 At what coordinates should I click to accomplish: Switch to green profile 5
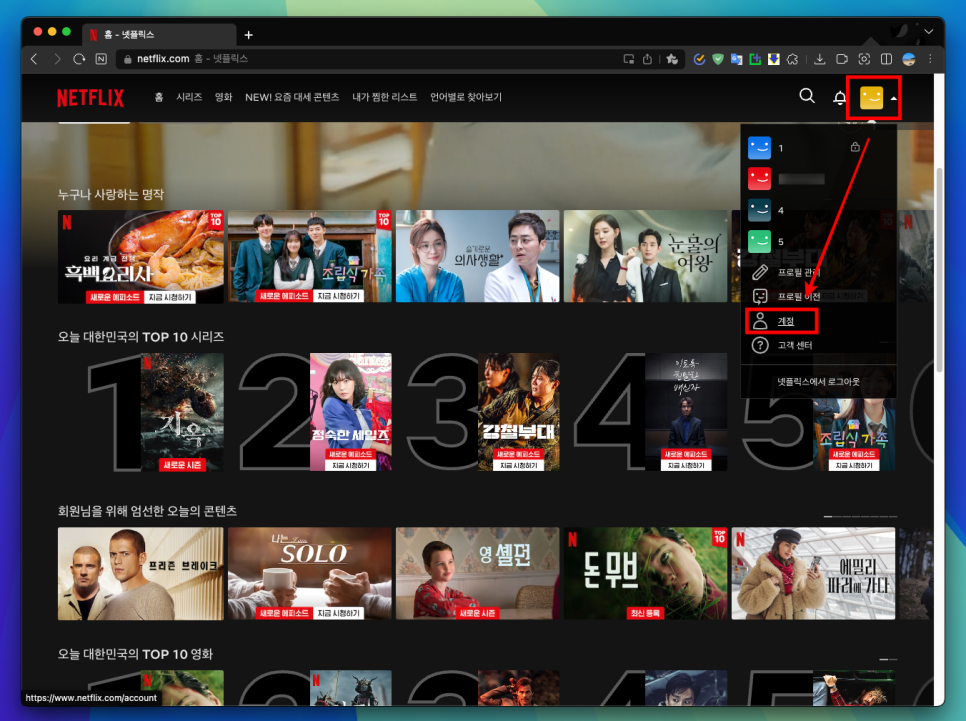tap(759, 242)
